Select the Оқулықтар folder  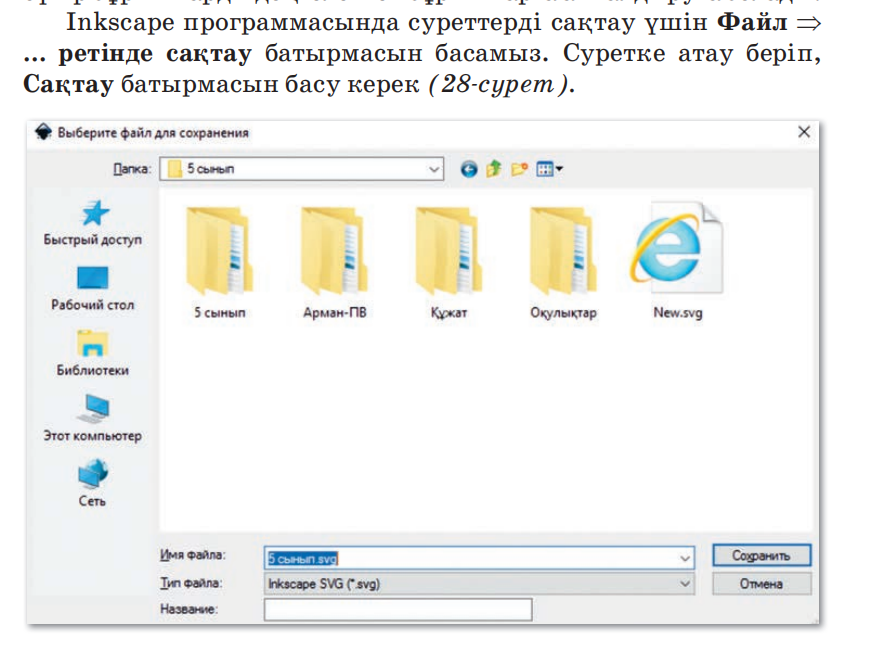tap(564, 263)
